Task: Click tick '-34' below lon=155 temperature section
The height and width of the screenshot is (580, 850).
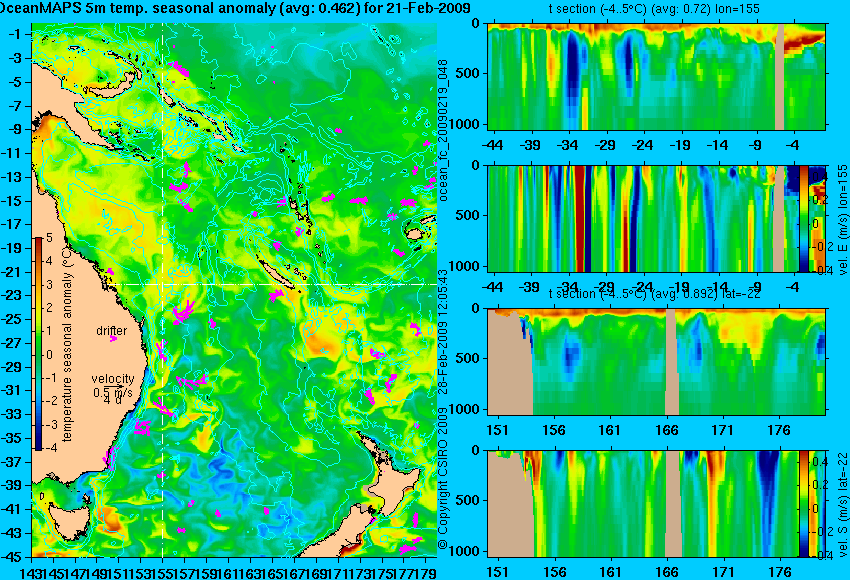Action: click(568, 145)
